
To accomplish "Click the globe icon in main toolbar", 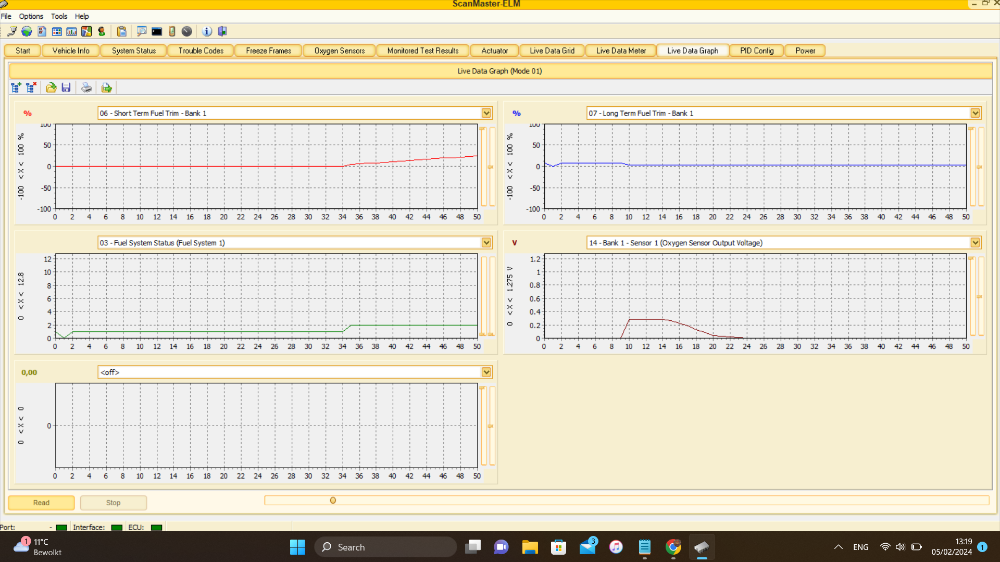I will [26, 32].
